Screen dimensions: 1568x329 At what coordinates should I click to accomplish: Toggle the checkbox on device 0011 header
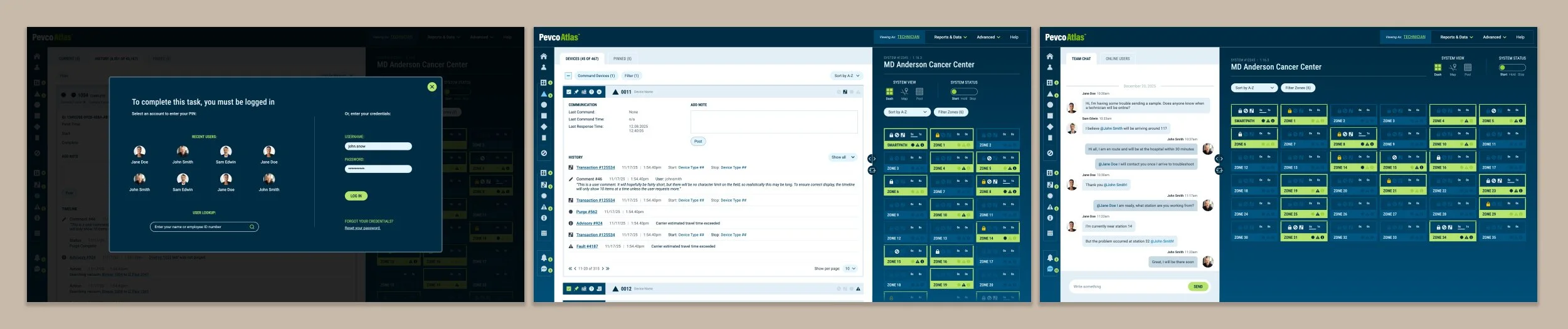click(569, 92)
